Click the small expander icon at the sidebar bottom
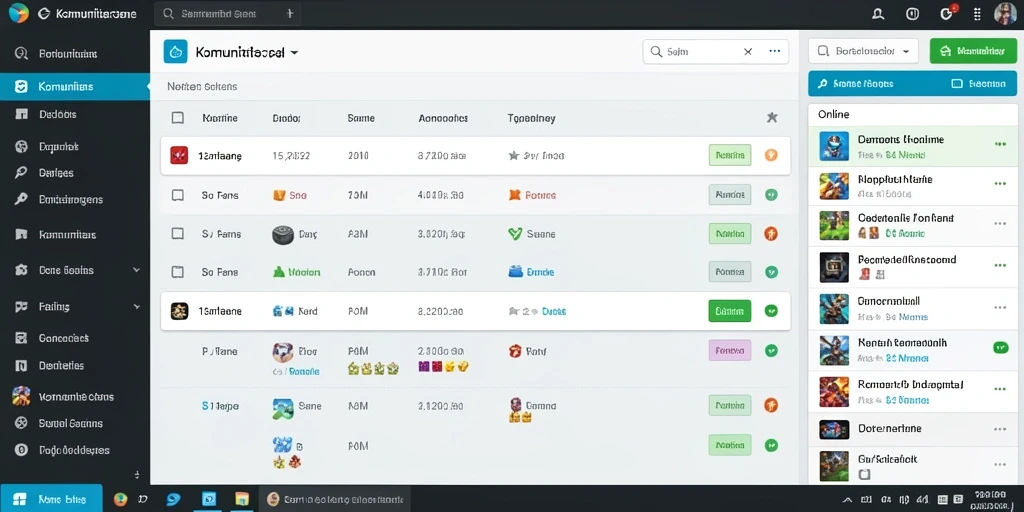Screen dimensions: 1024x512 coord(136,475)
